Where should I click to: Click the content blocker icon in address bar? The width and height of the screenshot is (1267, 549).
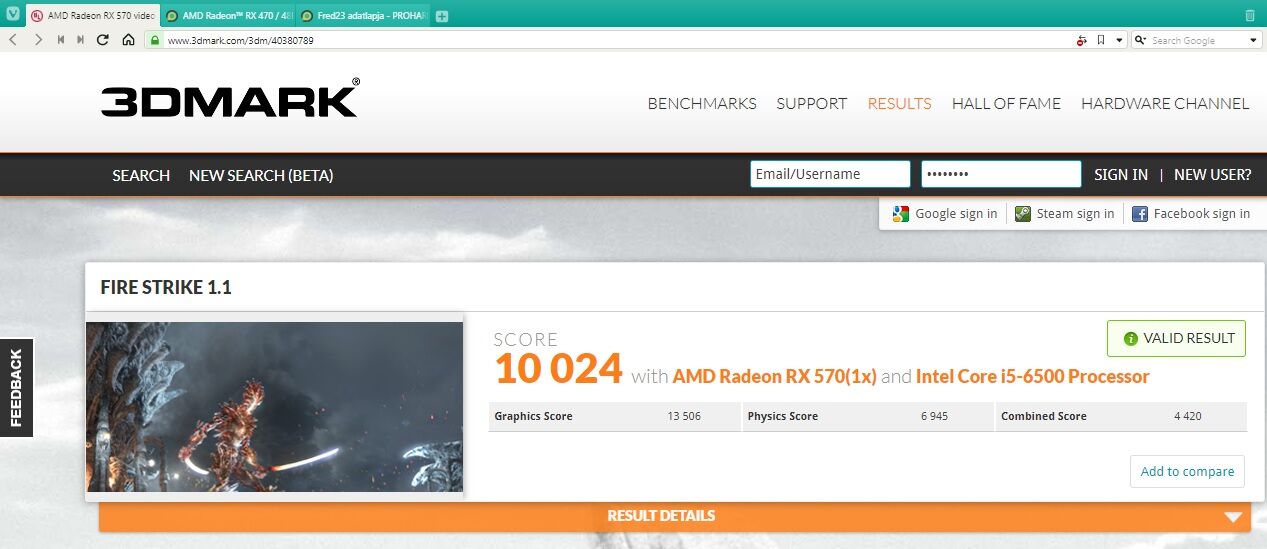[1081, 40]
